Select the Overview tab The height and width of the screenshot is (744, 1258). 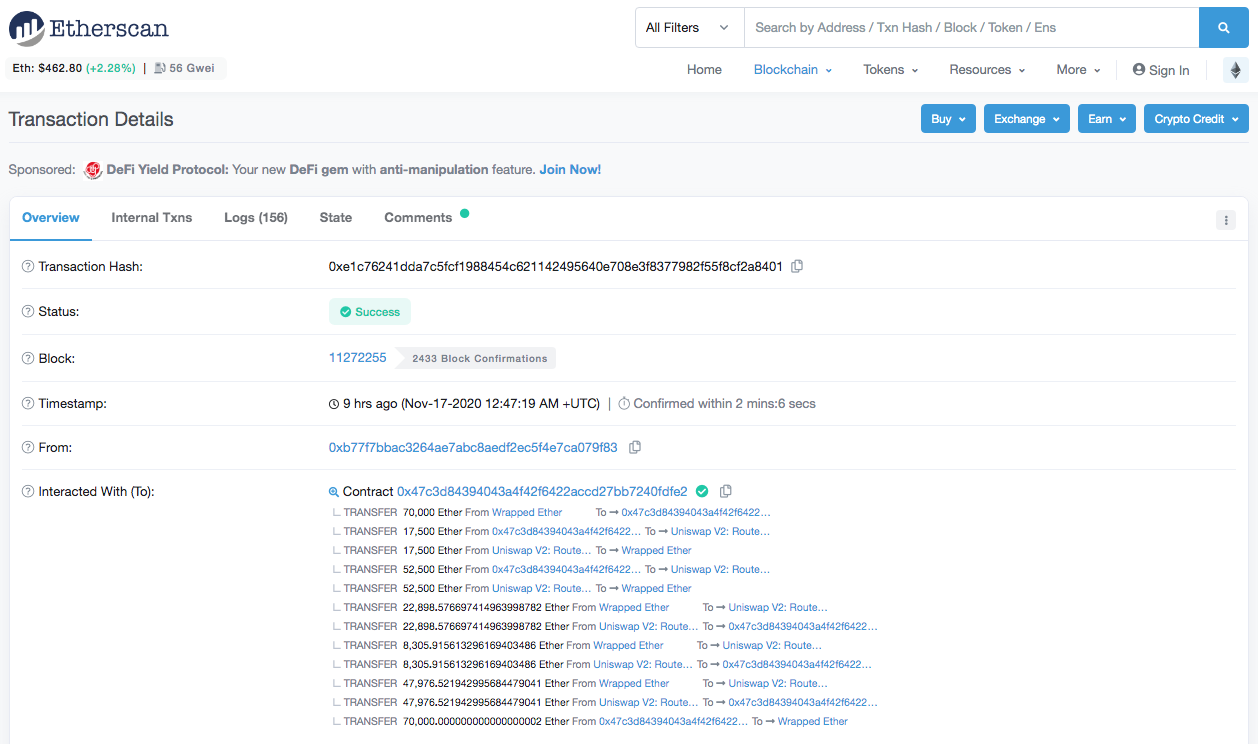tap(51, 218)
